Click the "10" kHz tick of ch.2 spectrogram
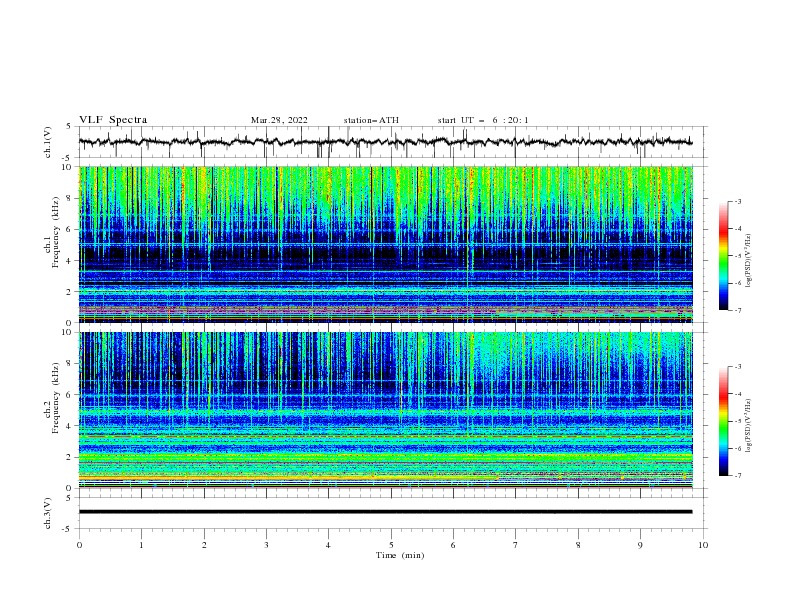The image size is (792, 612). click(69, 332)
